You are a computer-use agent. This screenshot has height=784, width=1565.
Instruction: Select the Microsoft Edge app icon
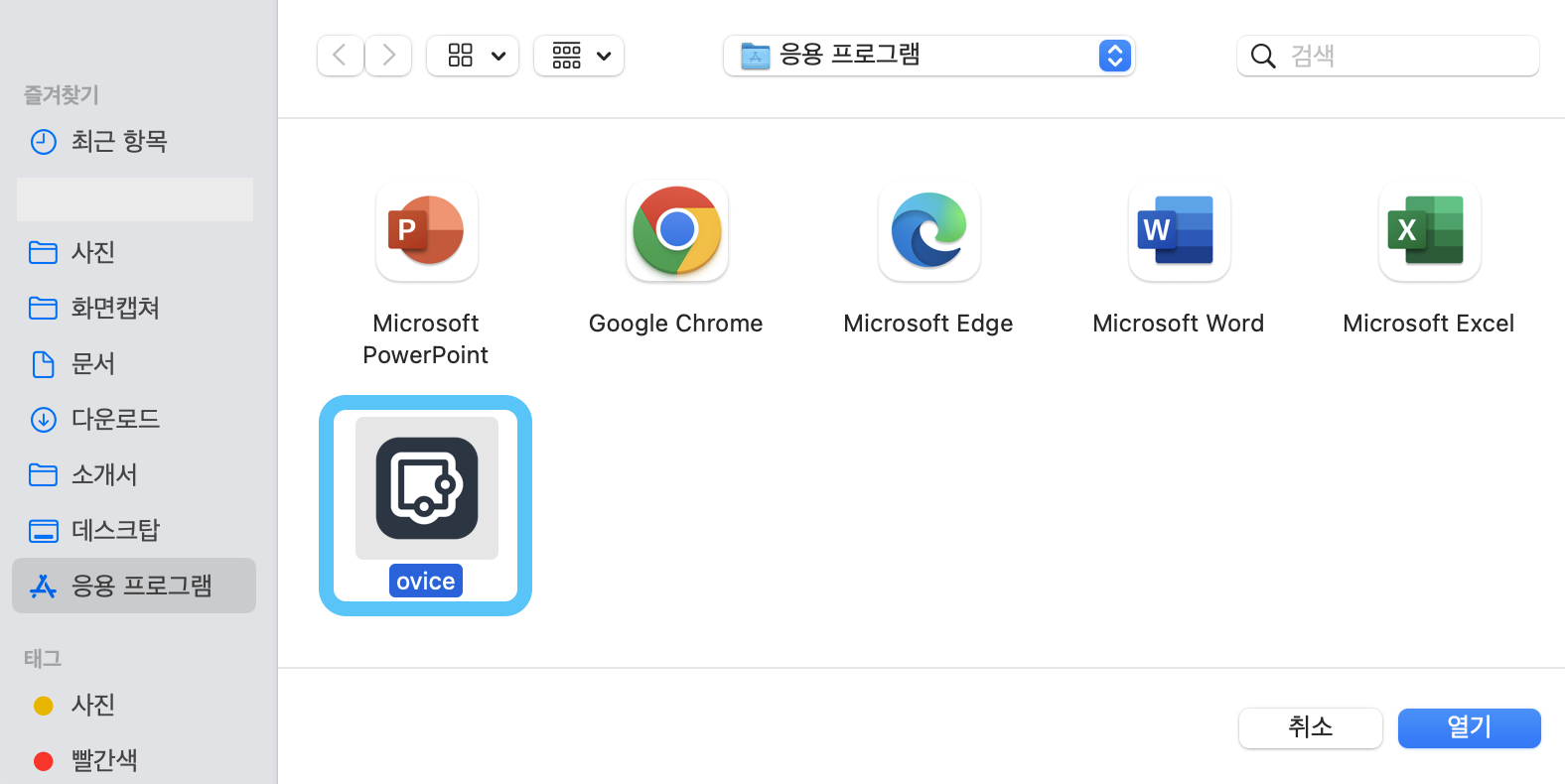[x=929, y=231]
